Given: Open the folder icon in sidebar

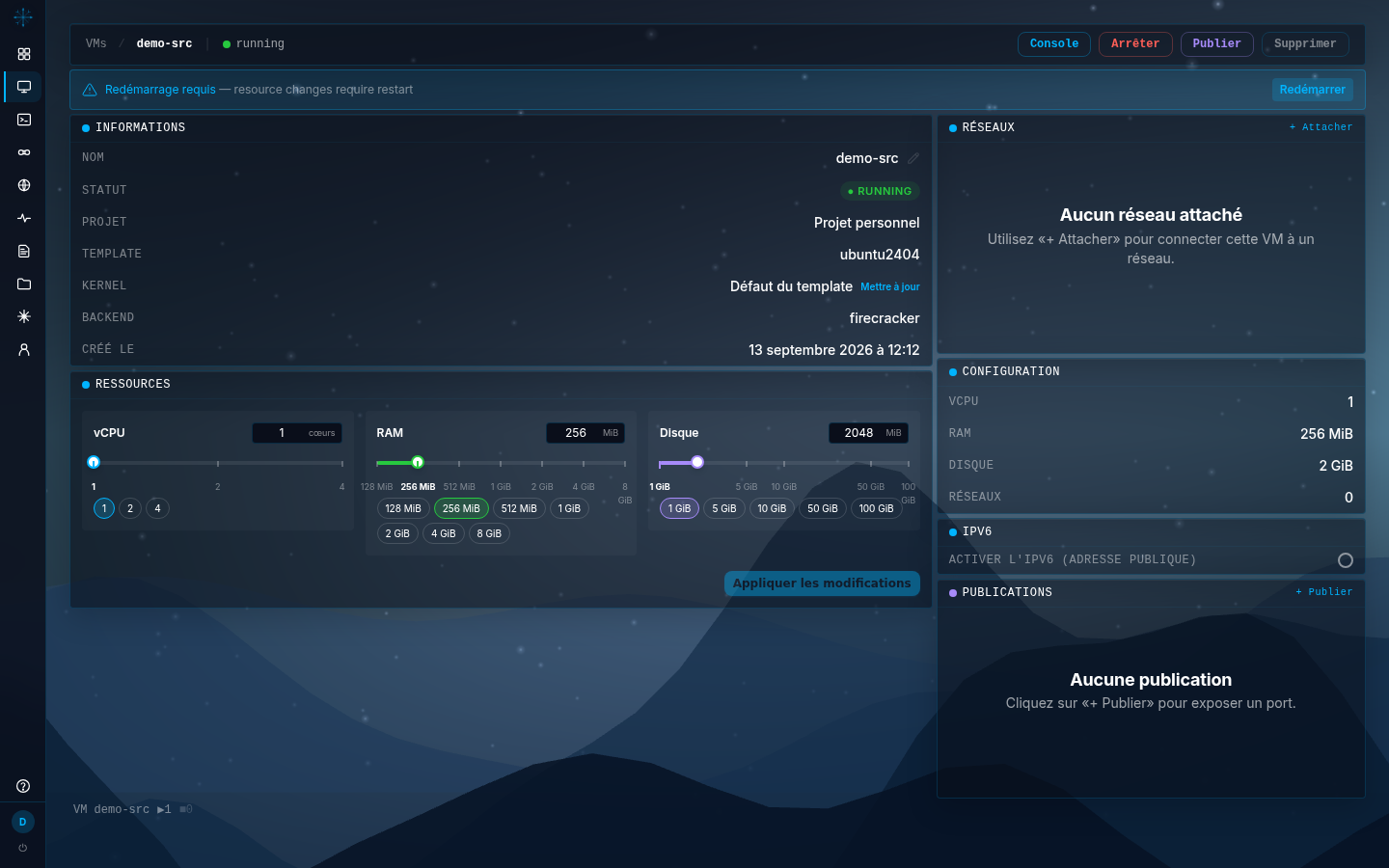Looking at the screenshot, I should (x=24, y=284).
